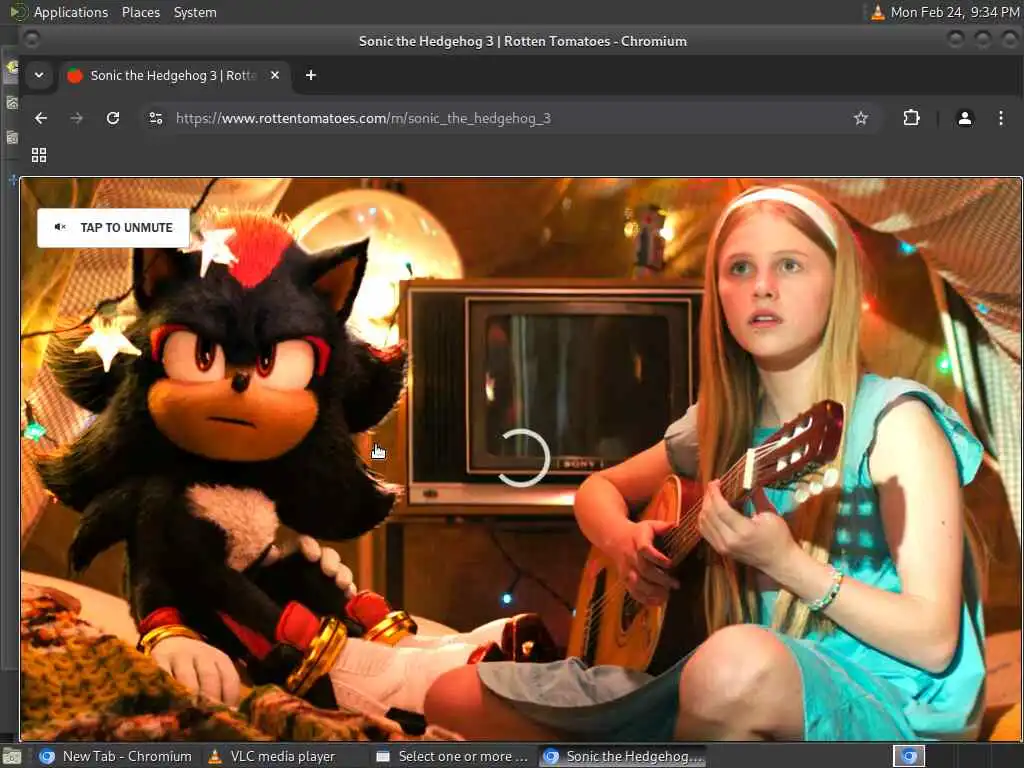1024x768 pixels.
Task: Open the Places menu
Action: coord(141,12)
